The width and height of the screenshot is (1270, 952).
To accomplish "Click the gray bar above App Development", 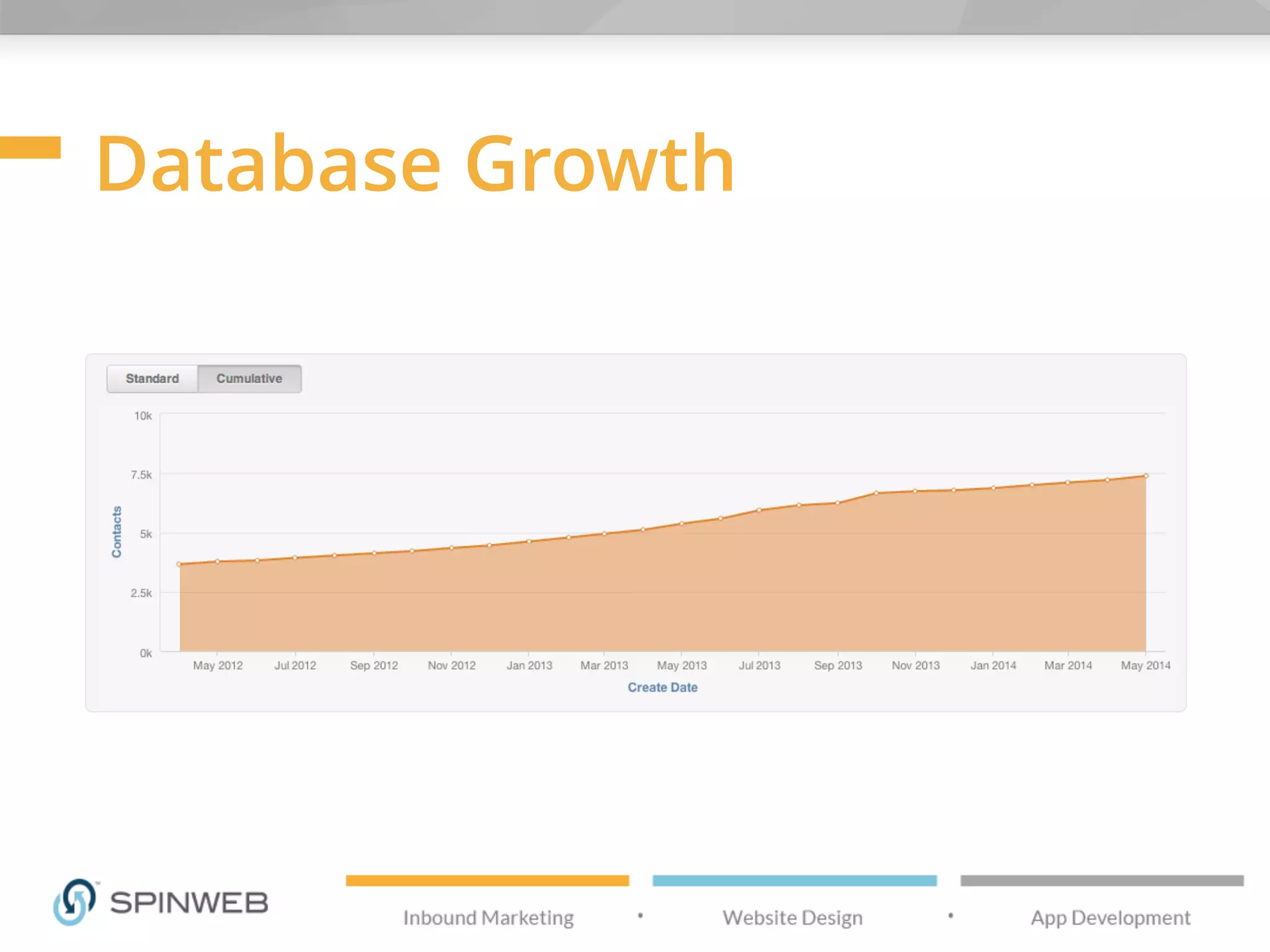I will coord(1102,881).
